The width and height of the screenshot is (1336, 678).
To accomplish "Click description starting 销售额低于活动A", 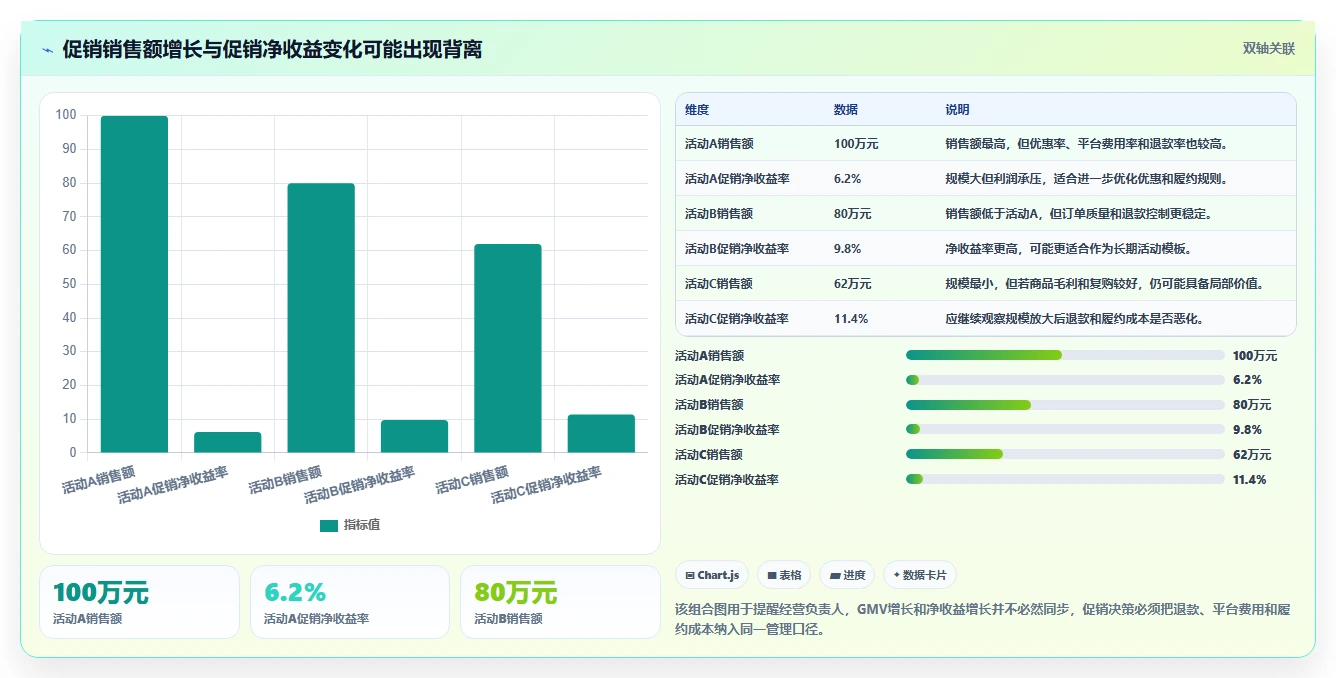I will tap(1079, 214).
